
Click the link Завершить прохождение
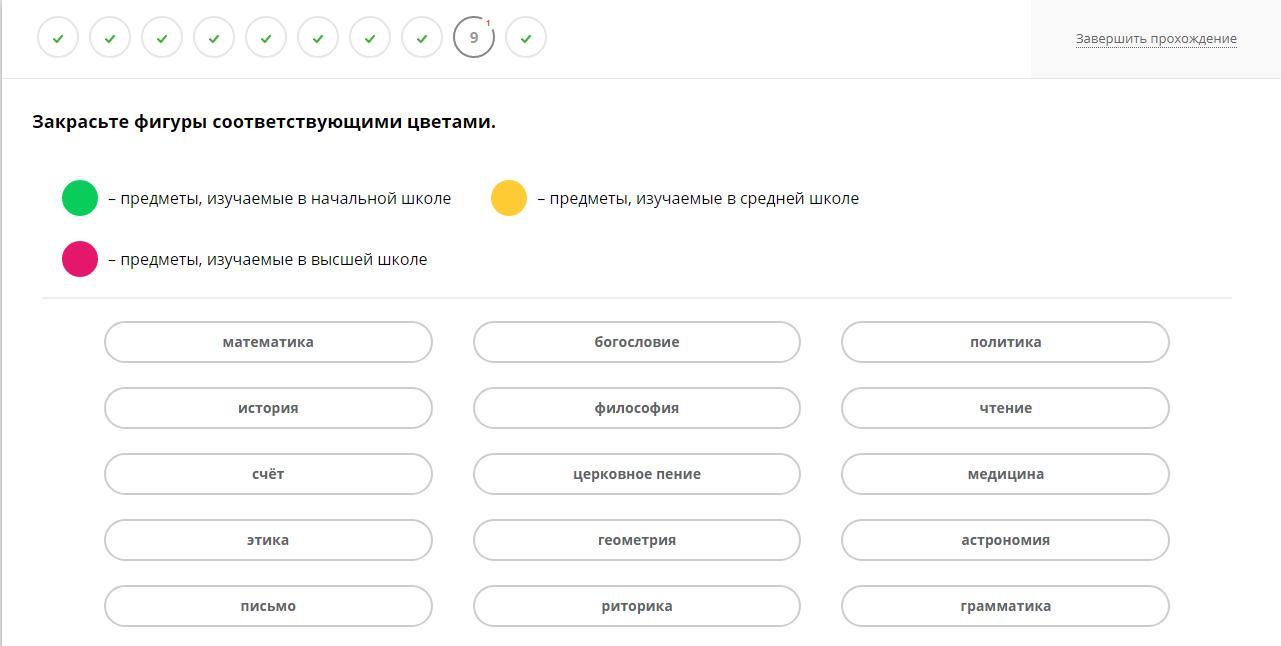coord(1156,39)
